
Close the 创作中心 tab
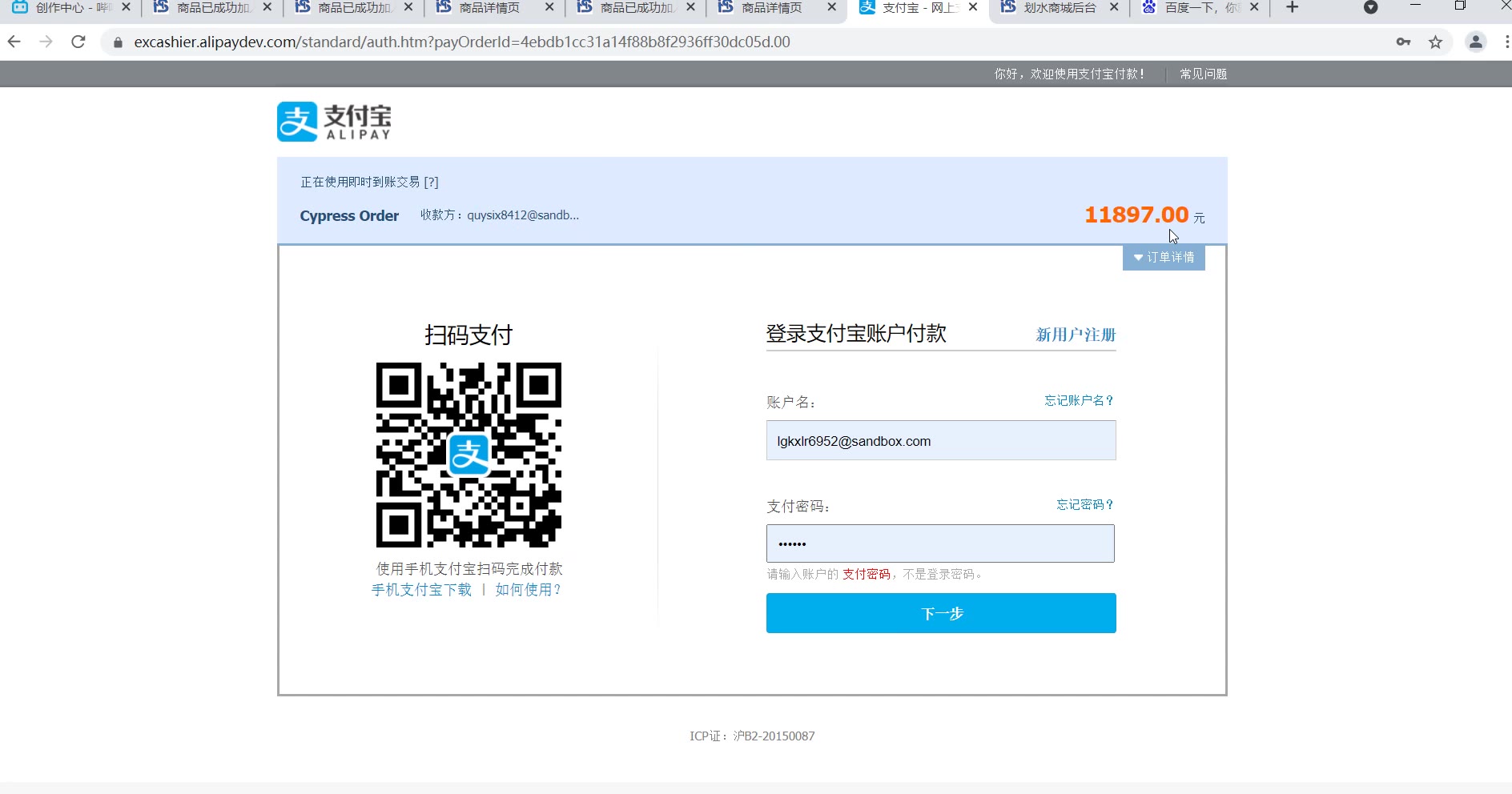(126, 7)
